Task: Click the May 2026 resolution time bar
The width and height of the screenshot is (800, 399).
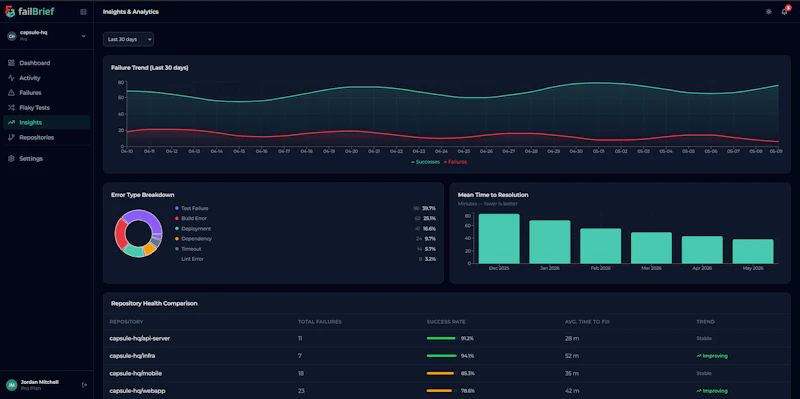Action: tap(753, 252)
